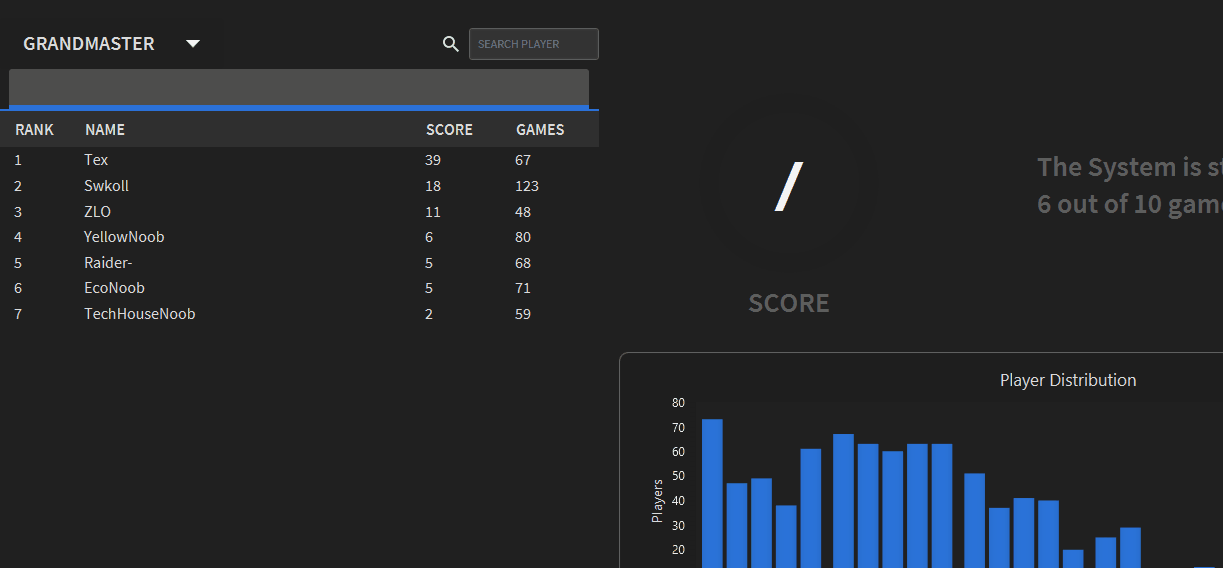Select player Raider- in leaderboard
Viewport: 1223px width, 568px height.
coord(108,263)
